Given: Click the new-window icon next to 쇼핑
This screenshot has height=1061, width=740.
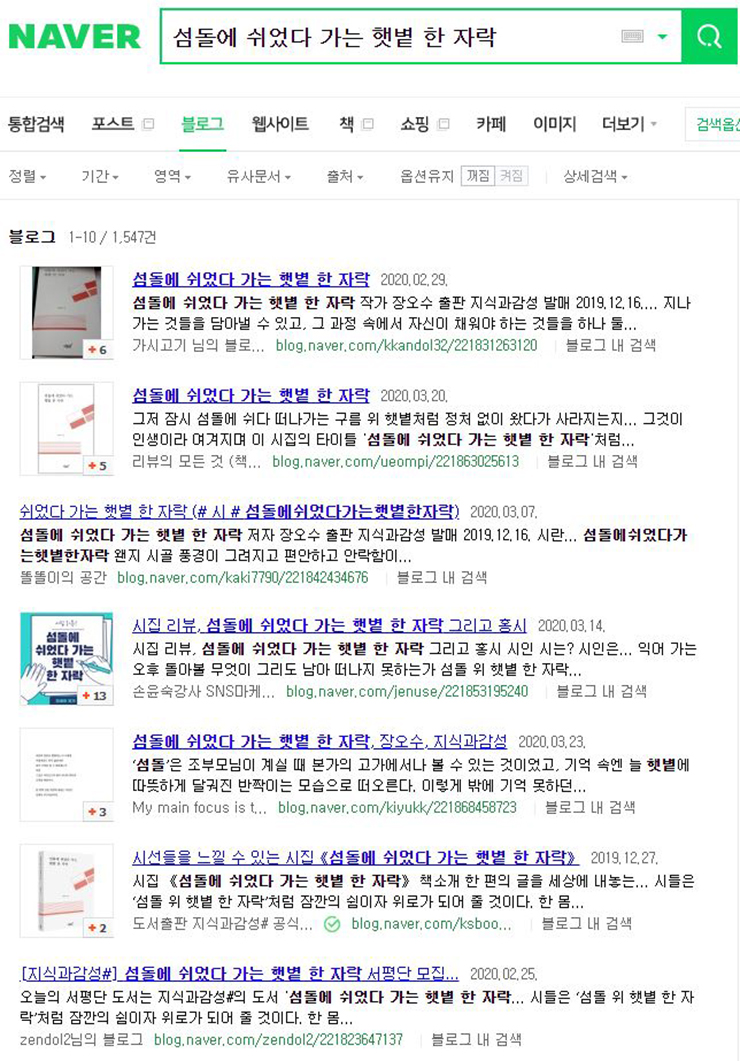Looking at the screenshot, I should [x=444, y=124].
